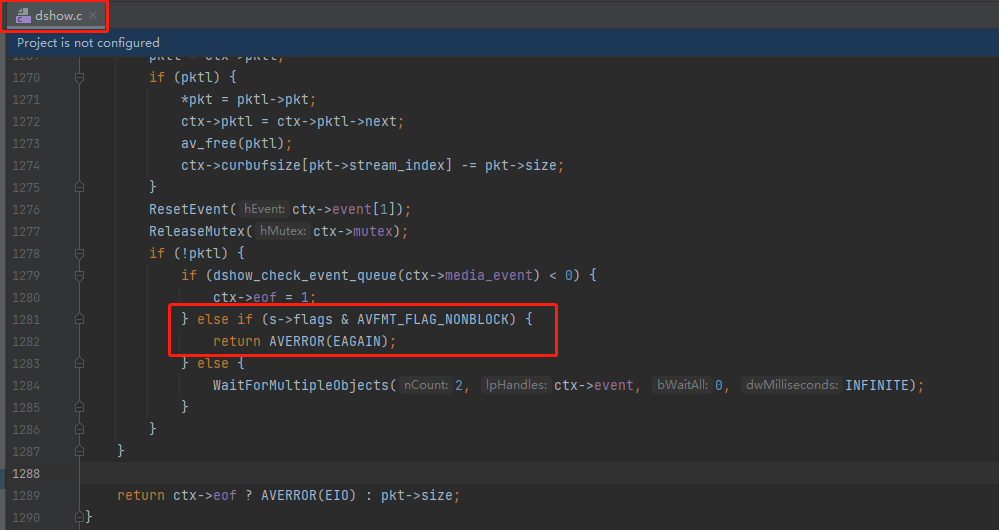Screen dimensions: 999x530
Task: Click the lpHandles inlay hint
Action: click(x=515, y=385)
